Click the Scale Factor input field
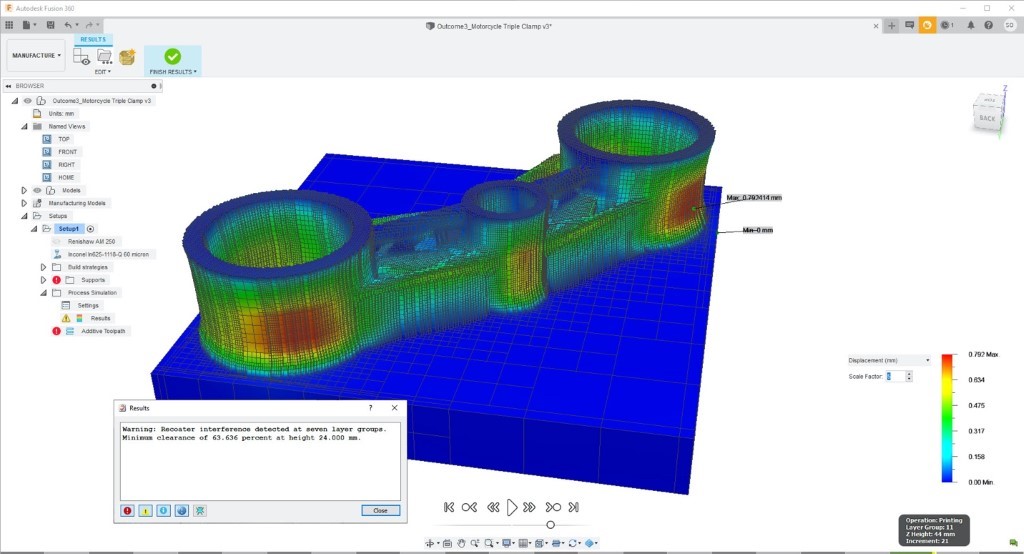The height and width of the screenshot is (554, 1024). pyautogui.click(x=895, y=376)
